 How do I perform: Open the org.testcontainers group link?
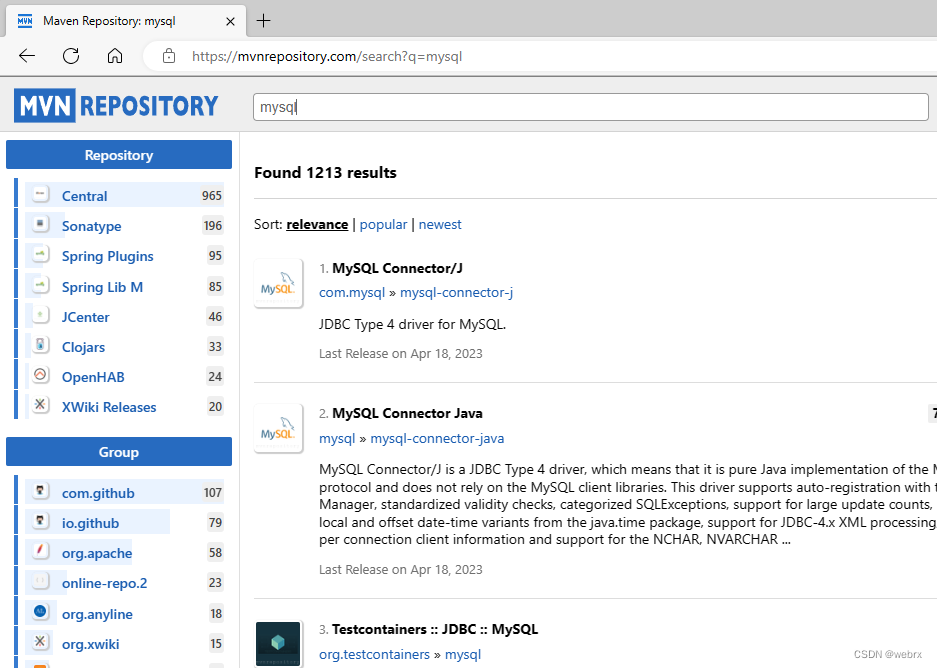click(x=374, y=655)
